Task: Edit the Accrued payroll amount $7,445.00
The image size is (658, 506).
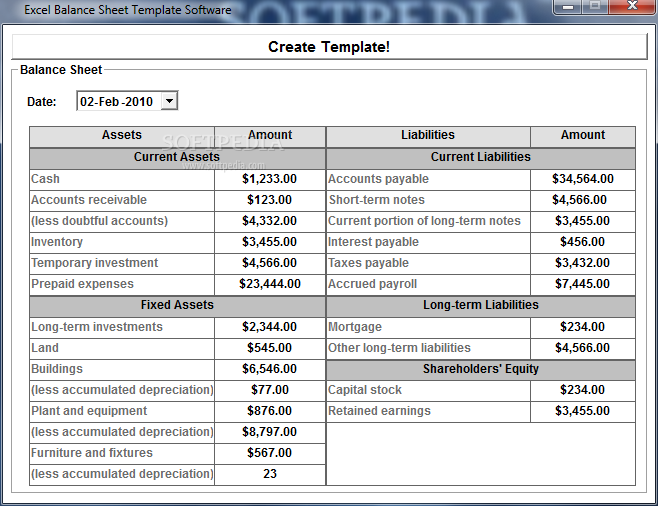Action: (x=583, y=284)
